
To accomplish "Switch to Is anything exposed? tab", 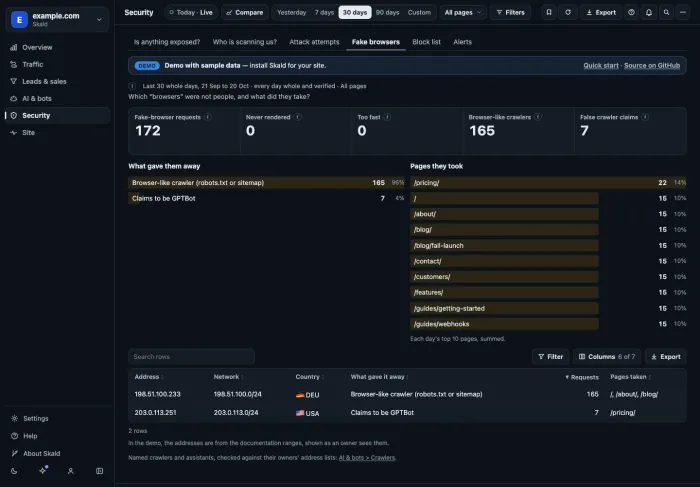I will [167, 42].
